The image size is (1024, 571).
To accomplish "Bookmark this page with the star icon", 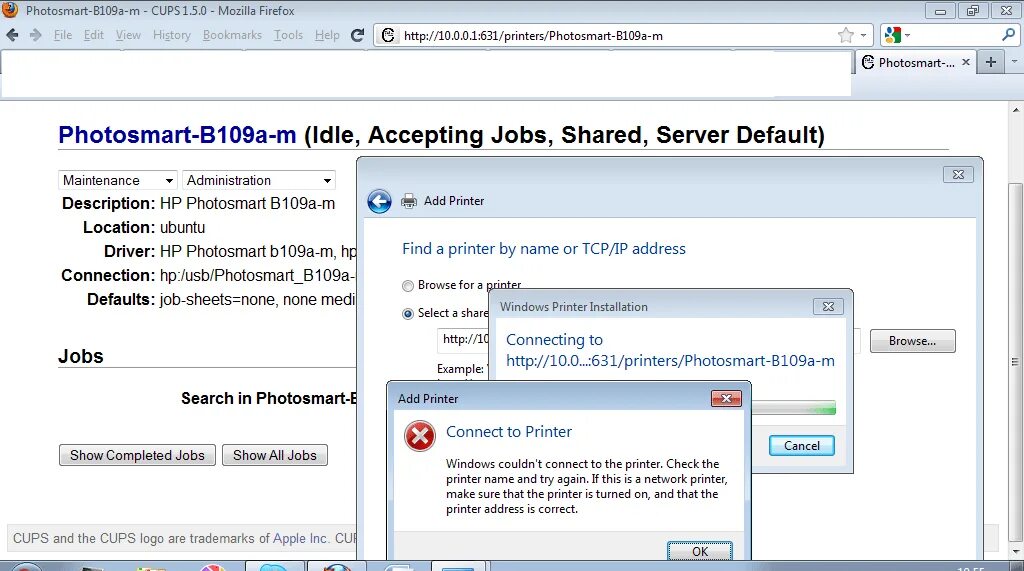I will pyautogui.click(x=846, y=35).
